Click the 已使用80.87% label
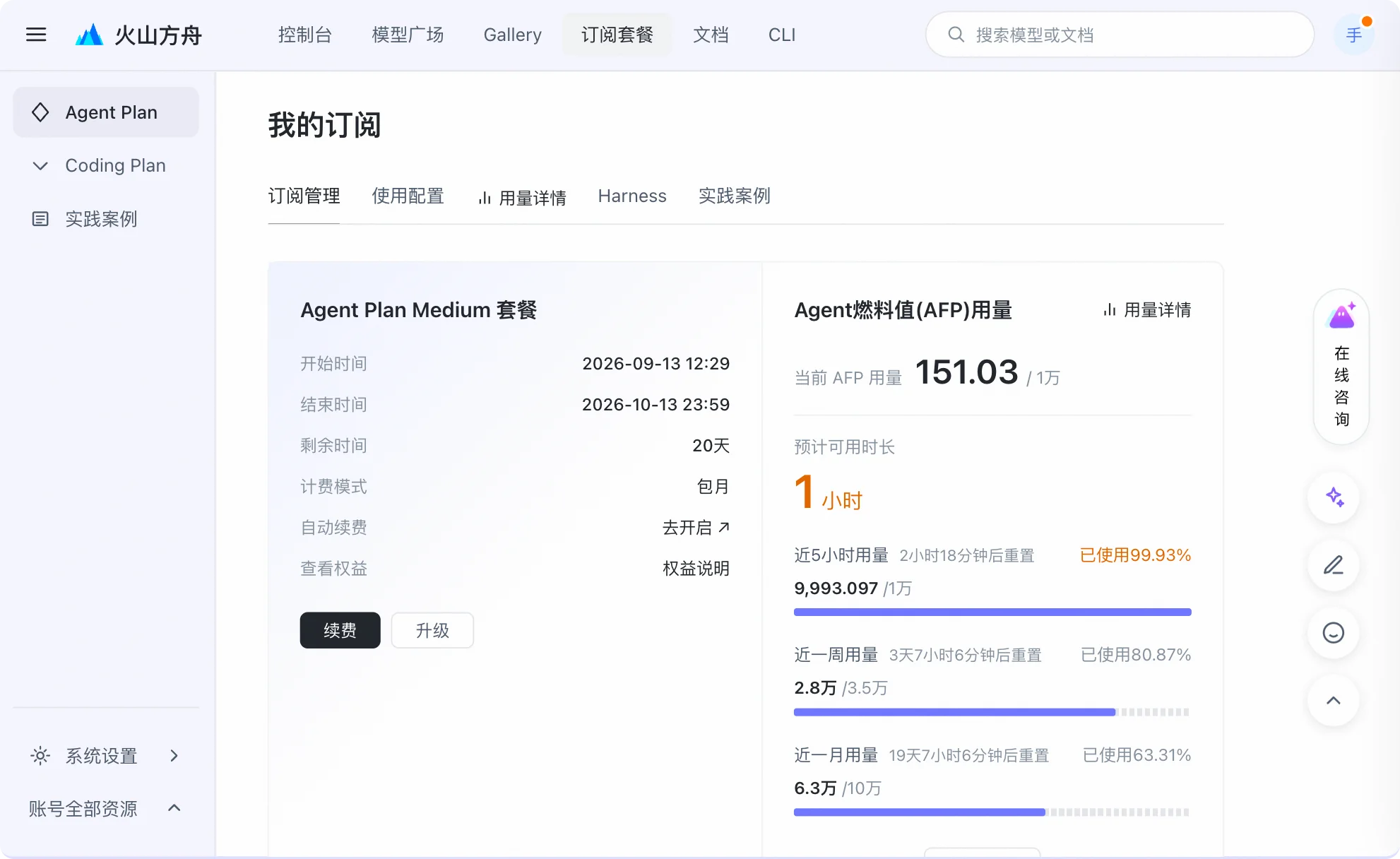 1135,655
